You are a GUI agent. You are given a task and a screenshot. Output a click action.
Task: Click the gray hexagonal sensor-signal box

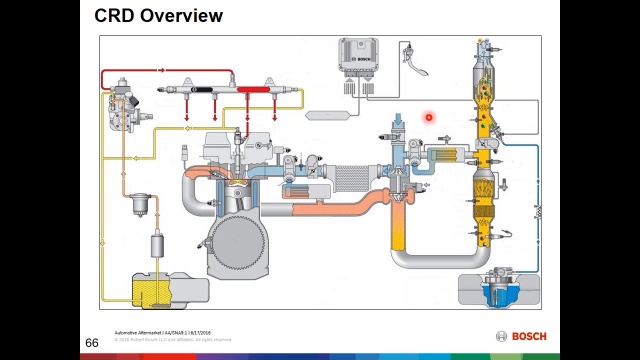[x=327, y=116]
